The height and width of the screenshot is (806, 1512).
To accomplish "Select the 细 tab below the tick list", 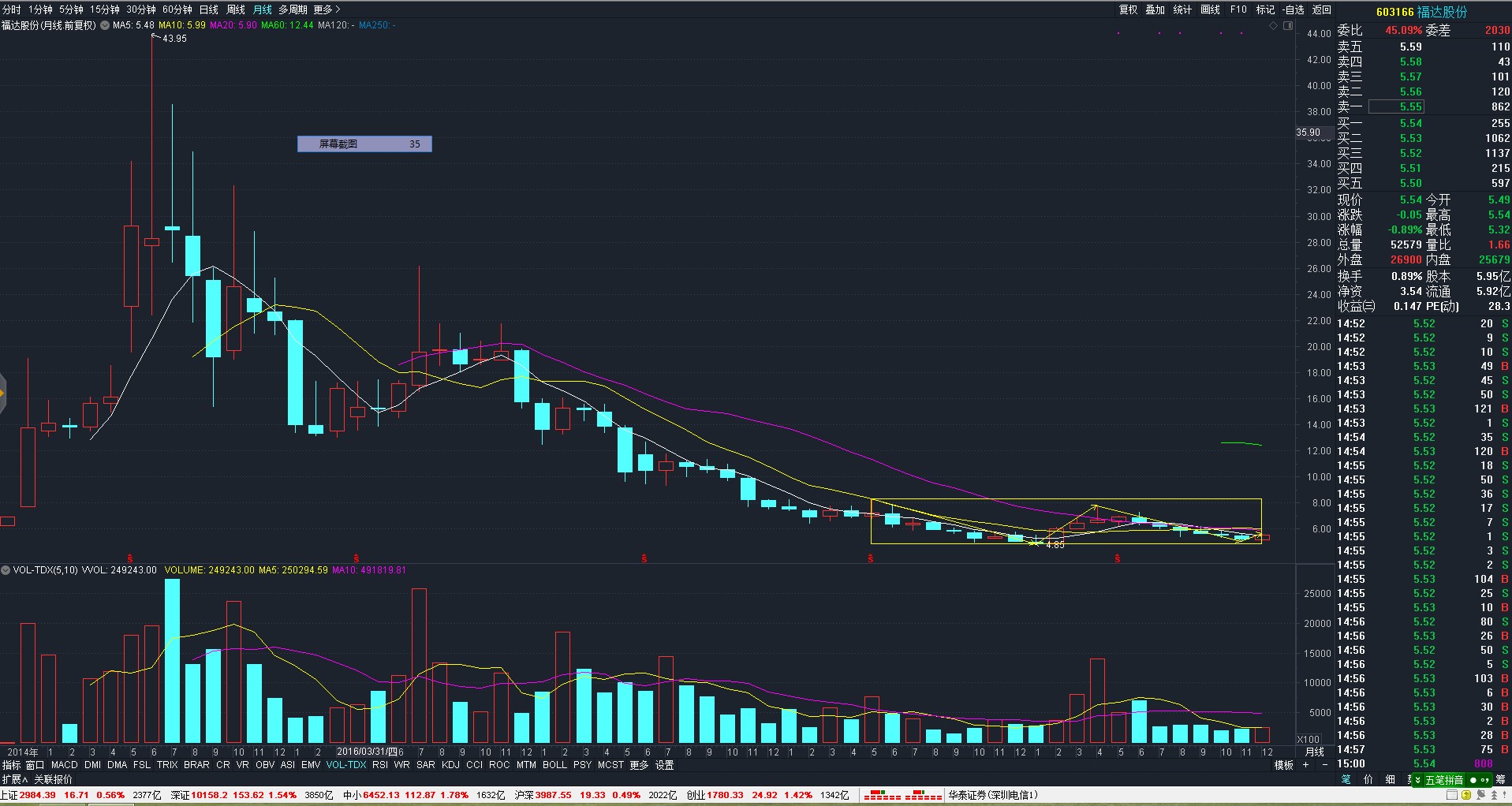I will pyautogui.click(x=1391, y=779).
